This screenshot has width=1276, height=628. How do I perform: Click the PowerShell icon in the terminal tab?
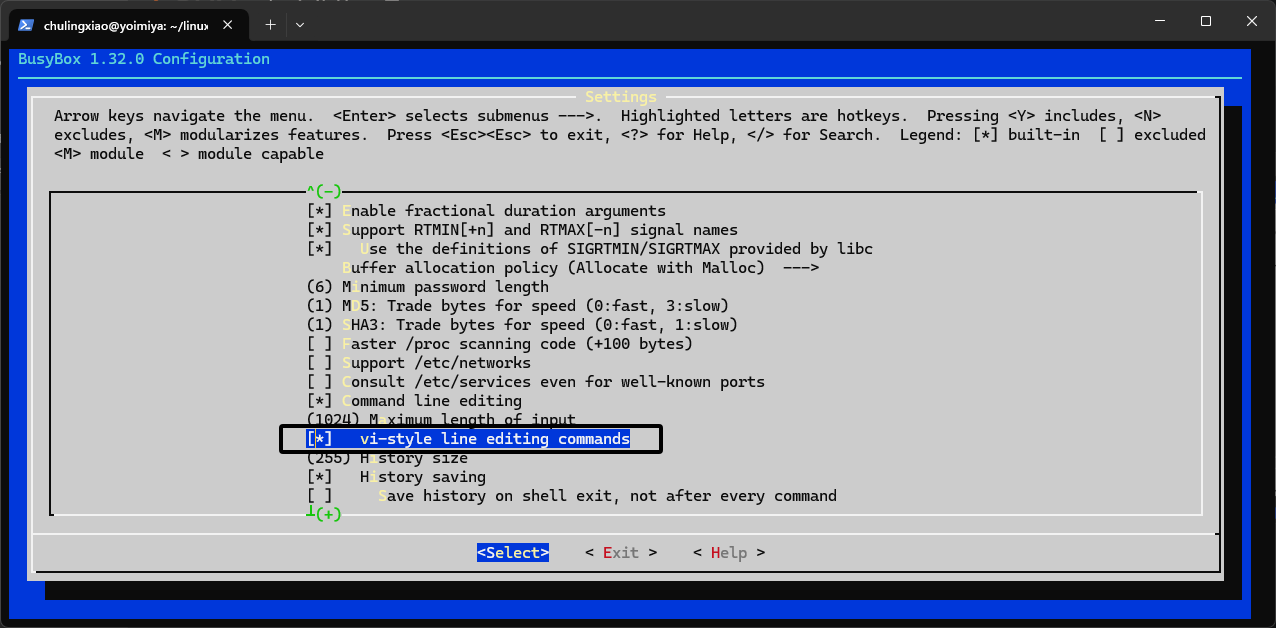pos(27,24)
